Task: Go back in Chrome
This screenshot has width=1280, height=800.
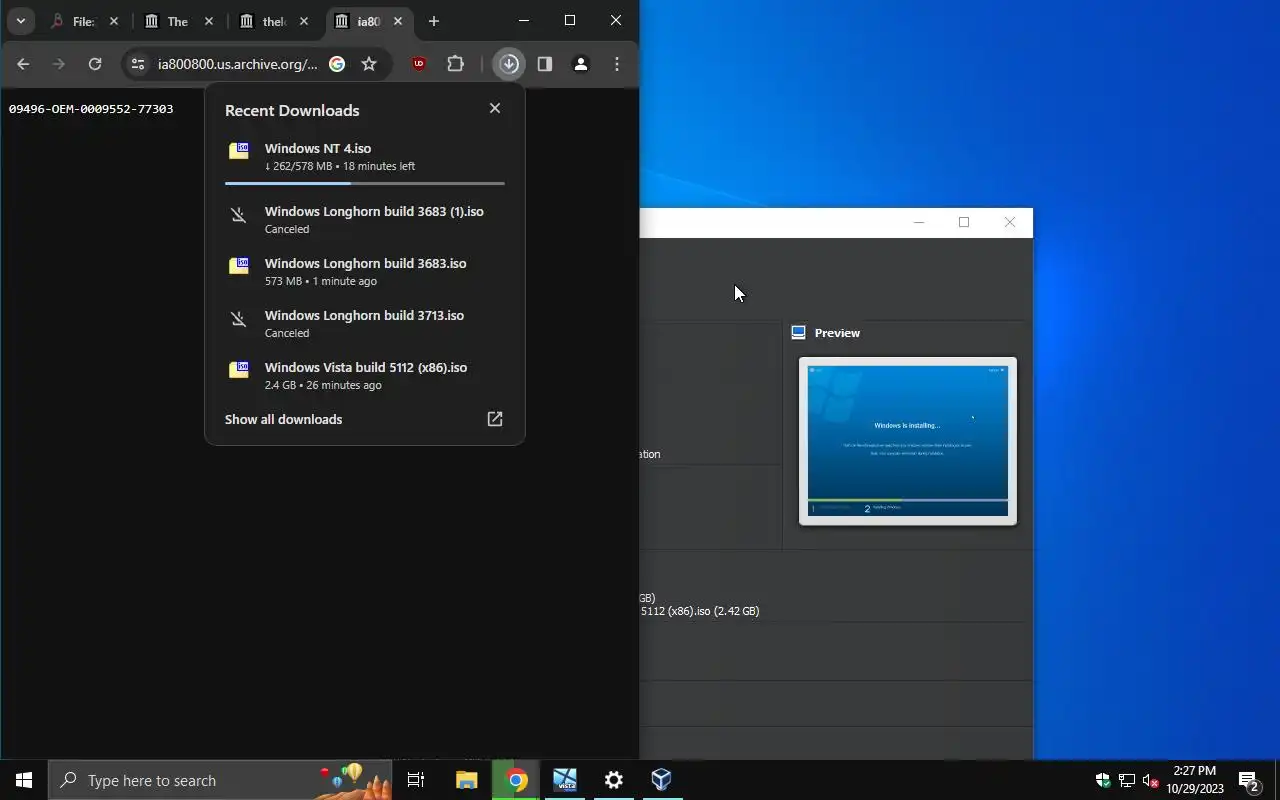Action: [23, 64]
